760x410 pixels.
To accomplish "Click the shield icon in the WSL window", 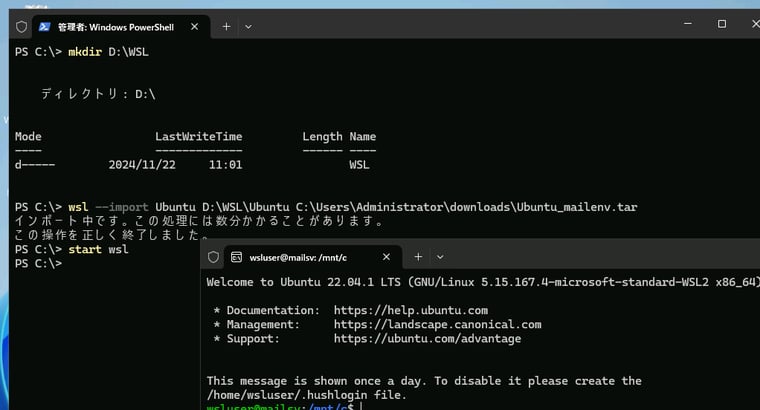I will tap(213, 257).
